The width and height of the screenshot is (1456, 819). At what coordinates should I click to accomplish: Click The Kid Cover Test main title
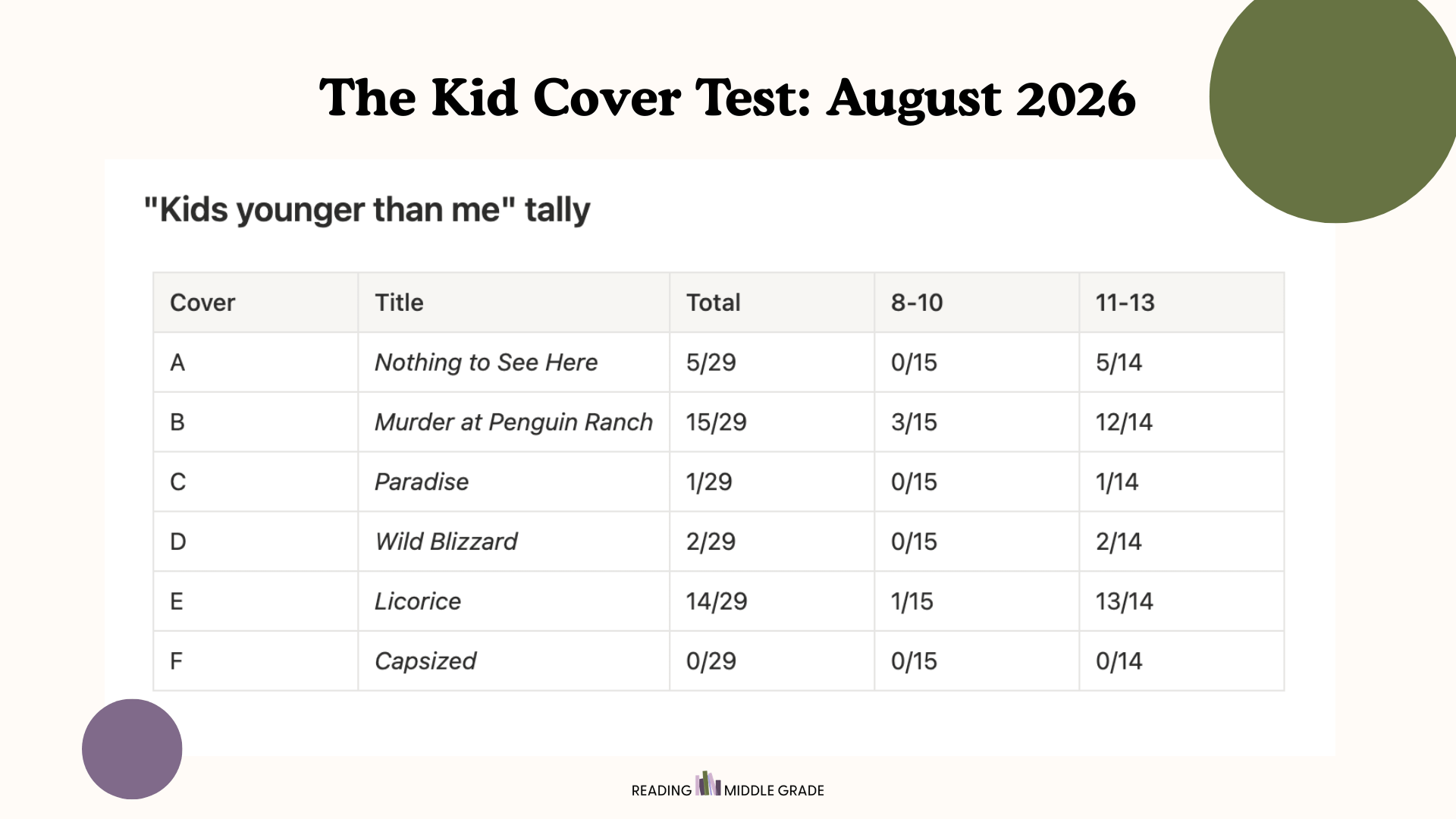click(727, 98)
